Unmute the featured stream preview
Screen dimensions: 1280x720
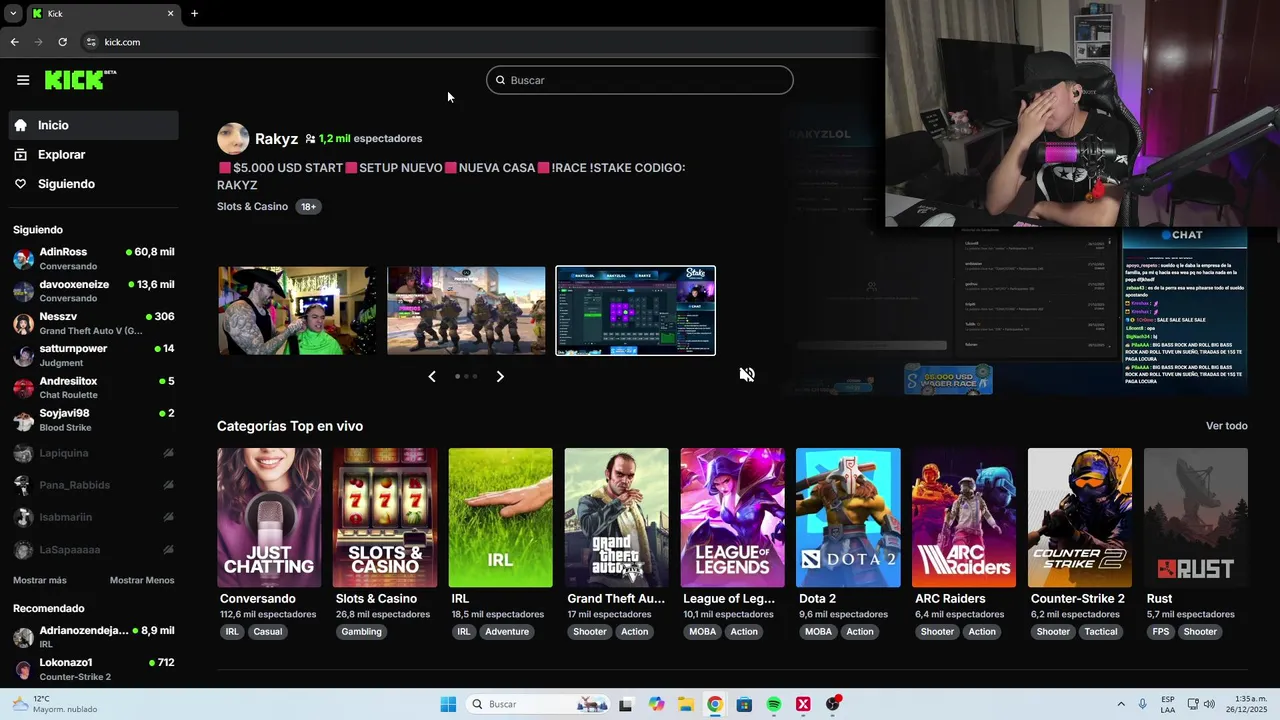[x=747, y=374]
